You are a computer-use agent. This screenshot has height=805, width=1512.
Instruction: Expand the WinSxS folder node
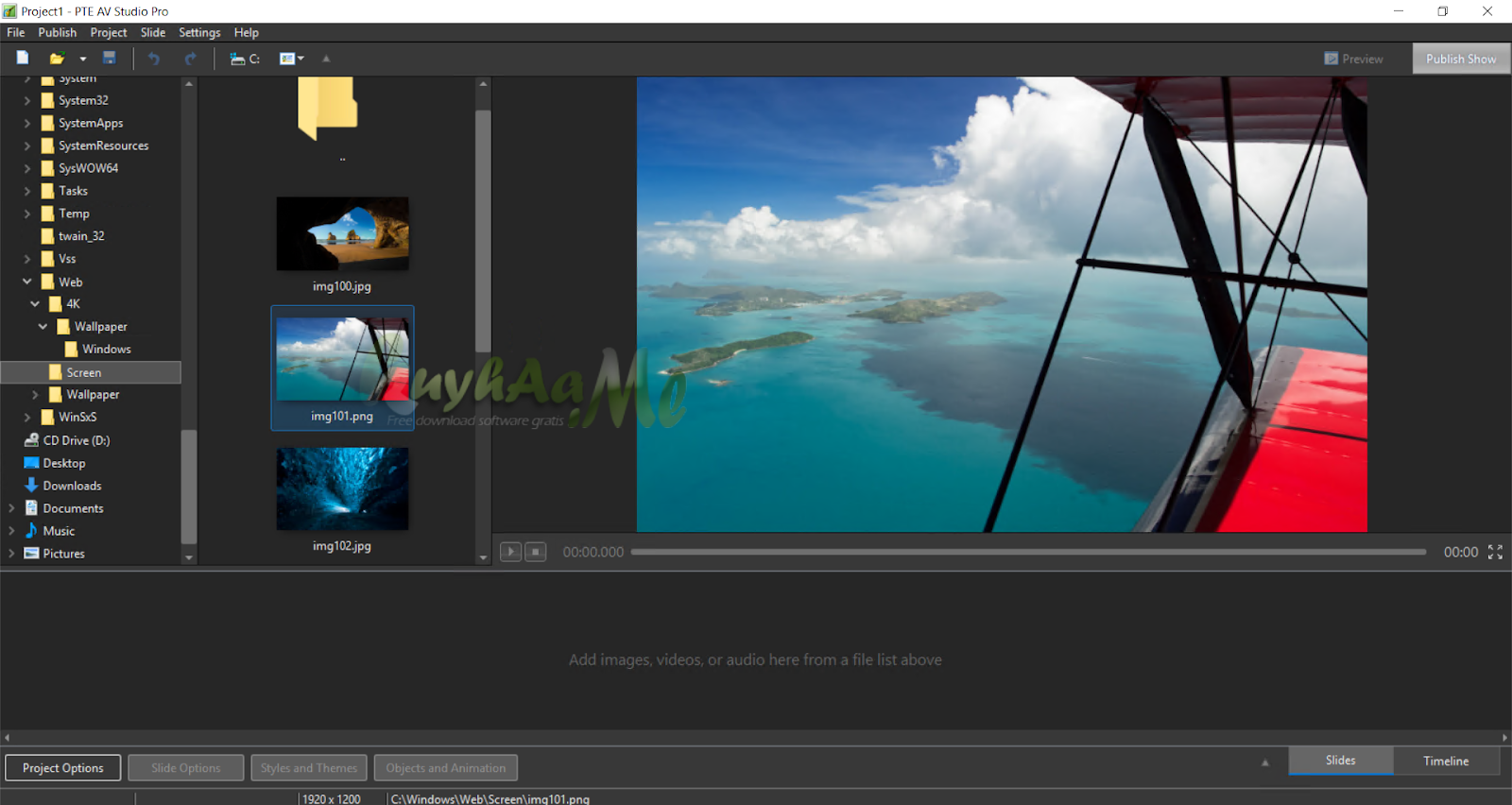pyautogui.click(x=27, y=417)
